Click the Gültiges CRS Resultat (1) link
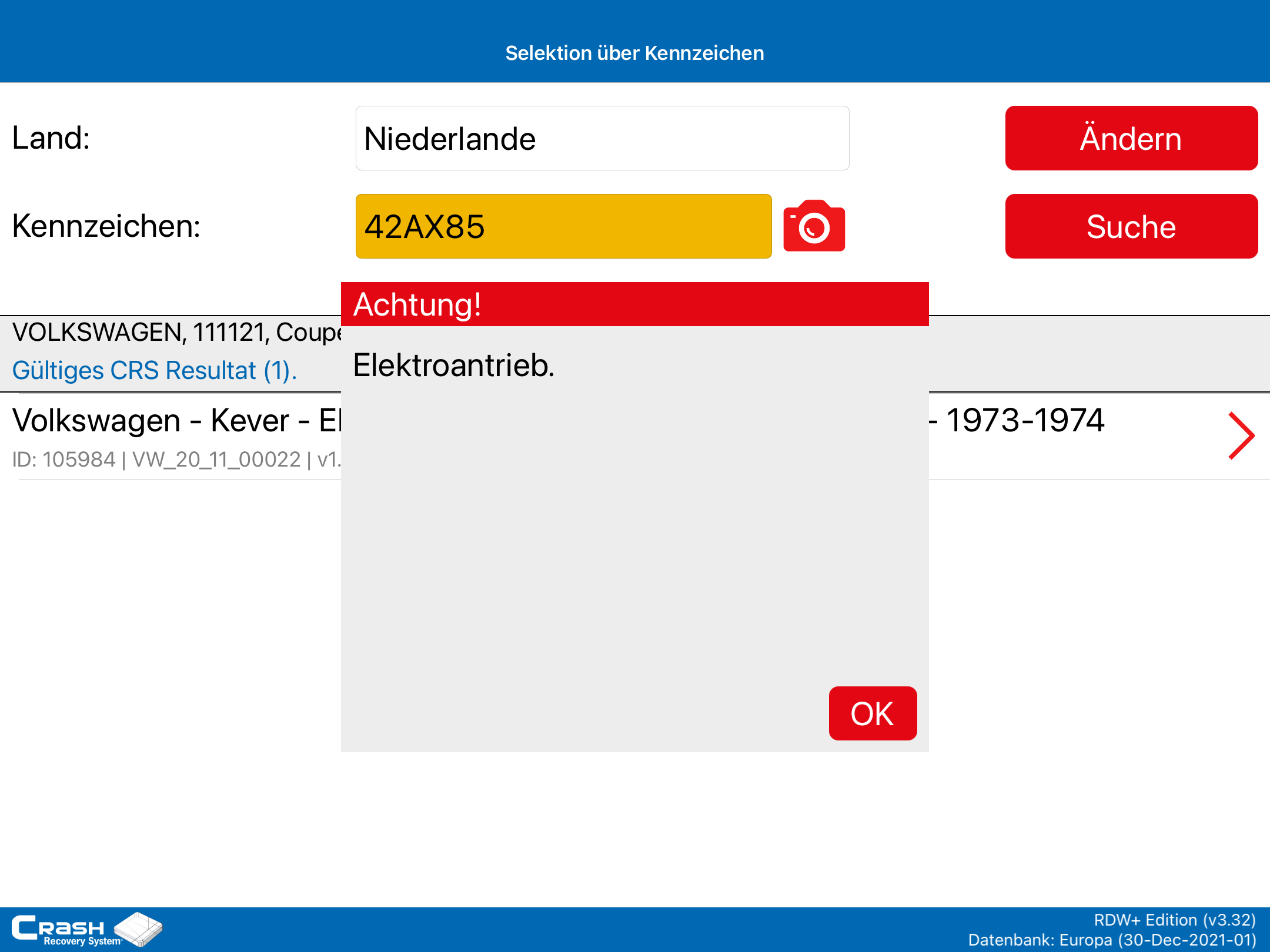 tap(154, 370)
